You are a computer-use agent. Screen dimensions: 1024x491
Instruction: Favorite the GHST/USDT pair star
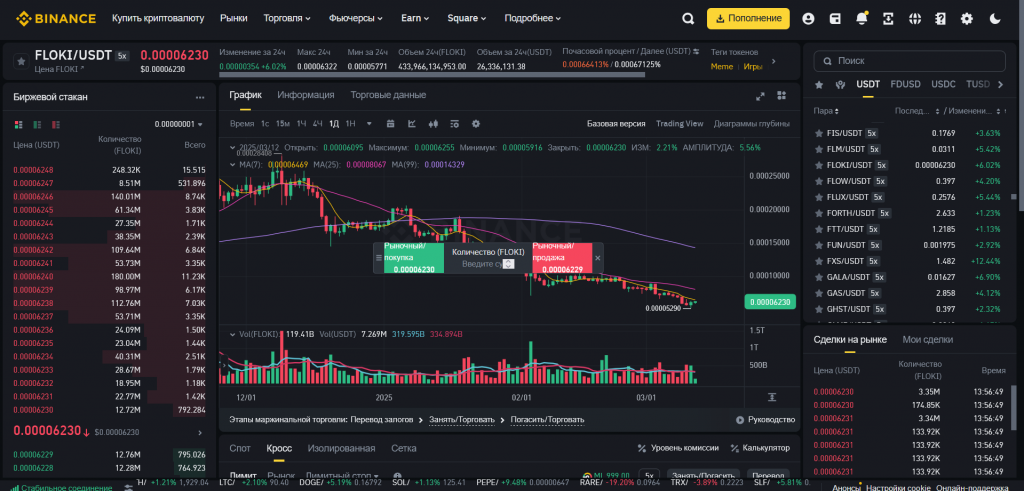click(818, 309)
